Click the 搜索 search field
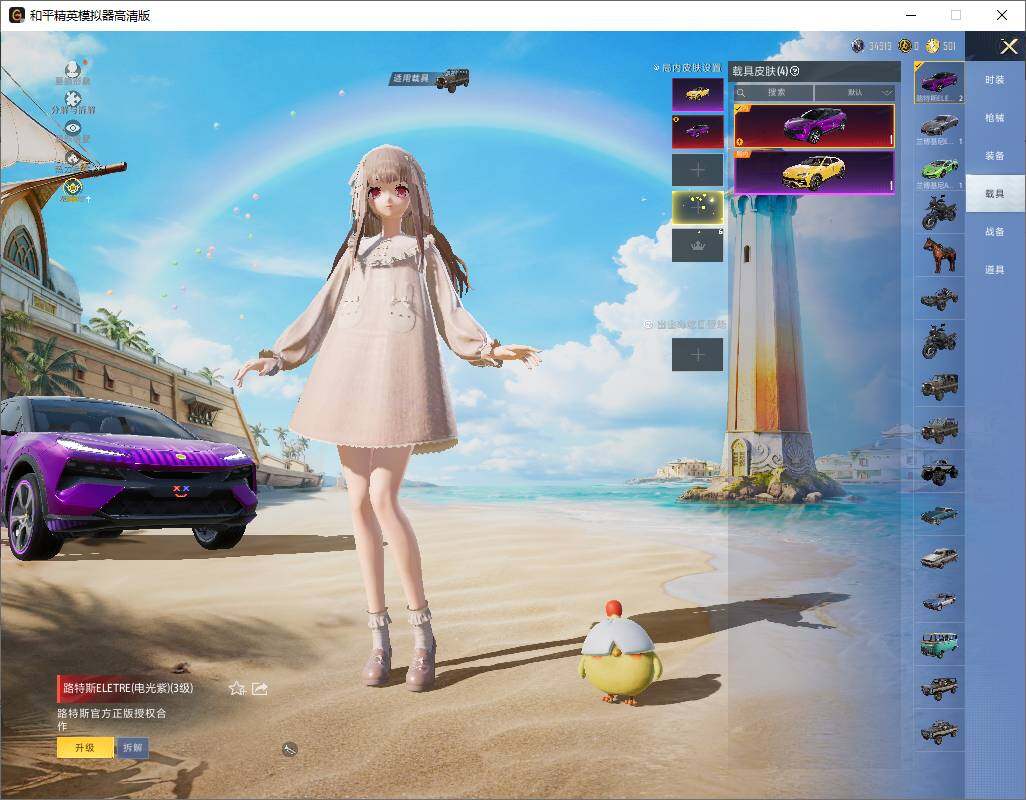 [x=773, y=92]
